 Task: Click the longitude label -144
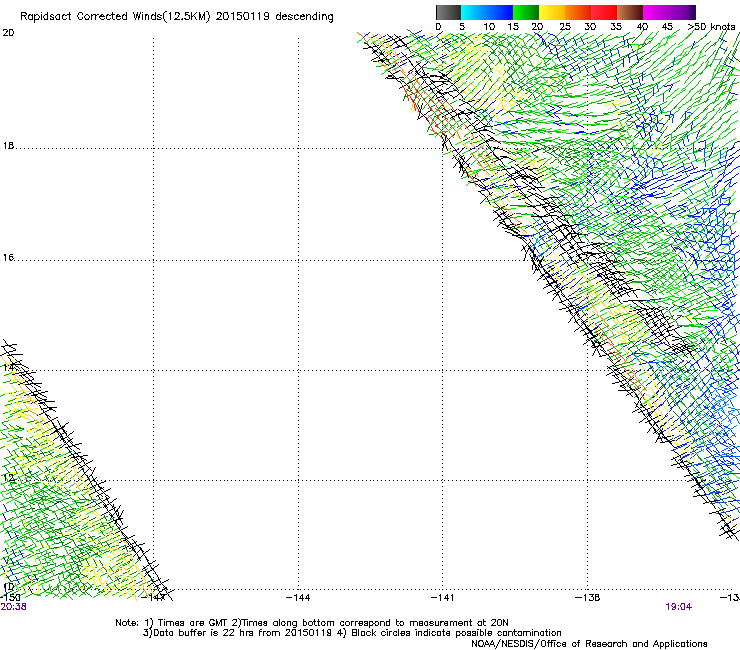tap(298, 598)
